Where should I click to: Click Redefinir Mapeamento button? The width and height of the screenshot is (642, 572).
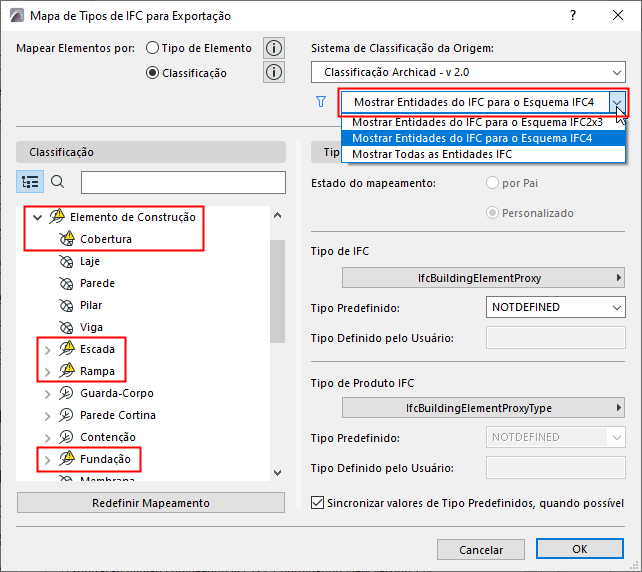(x=151, y=503)
